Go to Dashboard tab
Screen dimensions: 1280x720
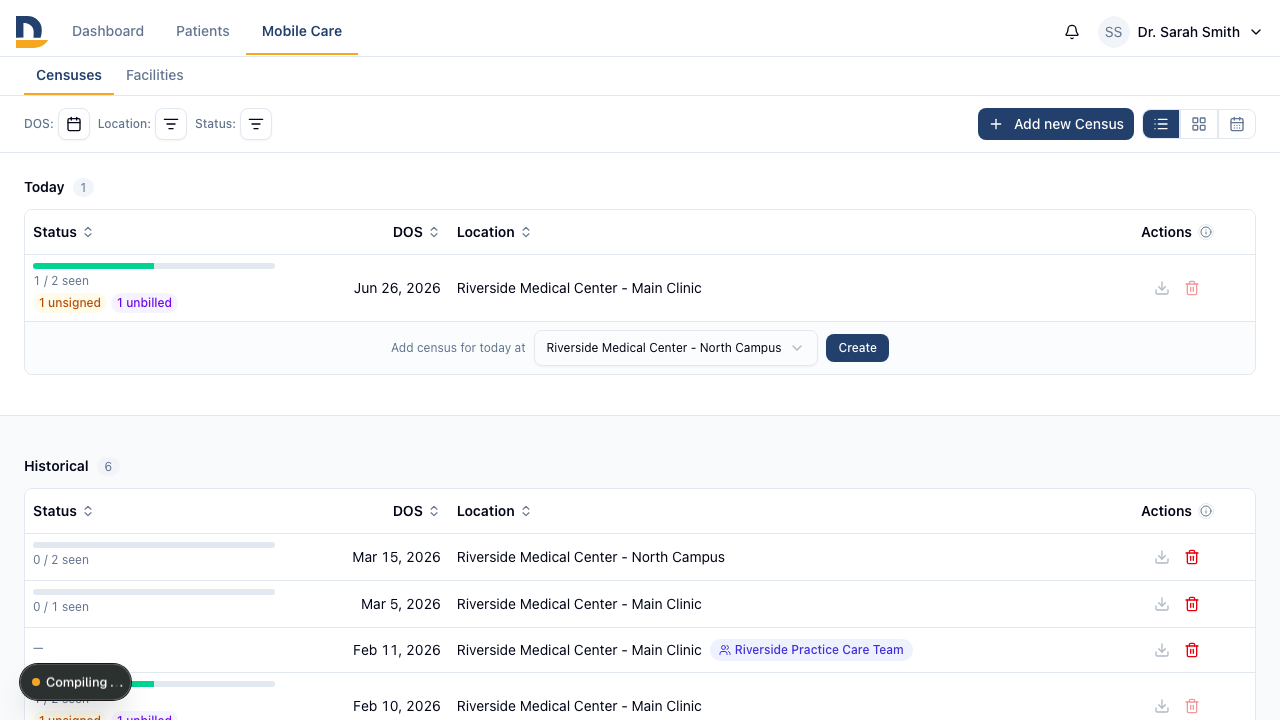click(x=108, y=31)
